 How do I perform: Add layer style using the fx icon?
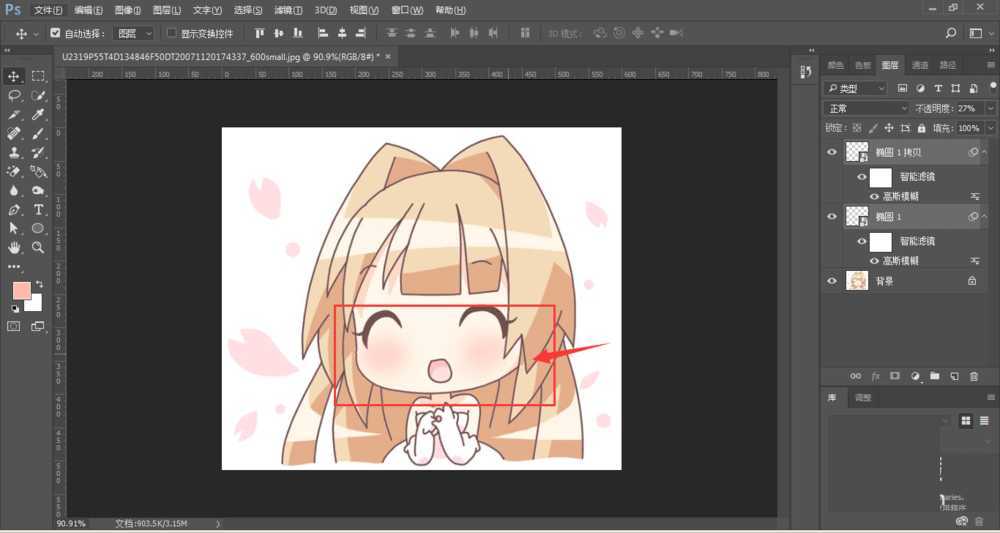coord(875,376)
